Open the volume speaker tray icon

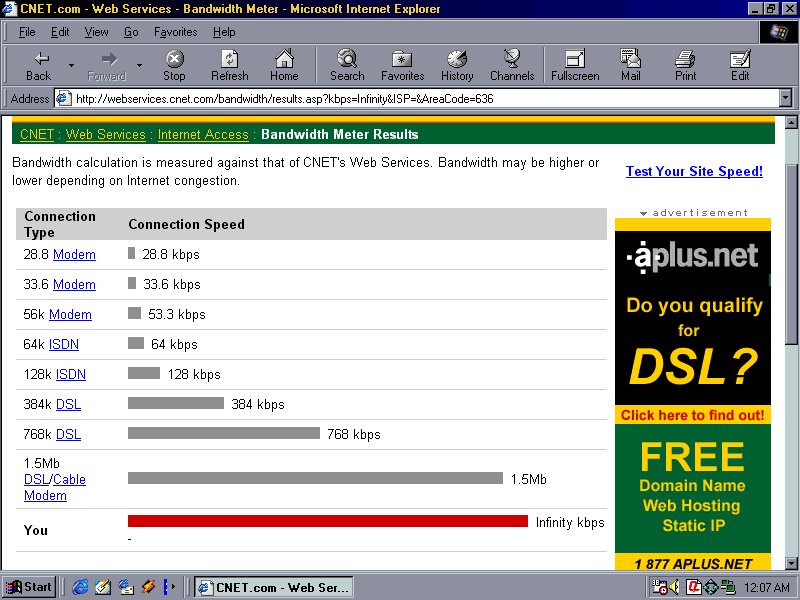point(674,587)
